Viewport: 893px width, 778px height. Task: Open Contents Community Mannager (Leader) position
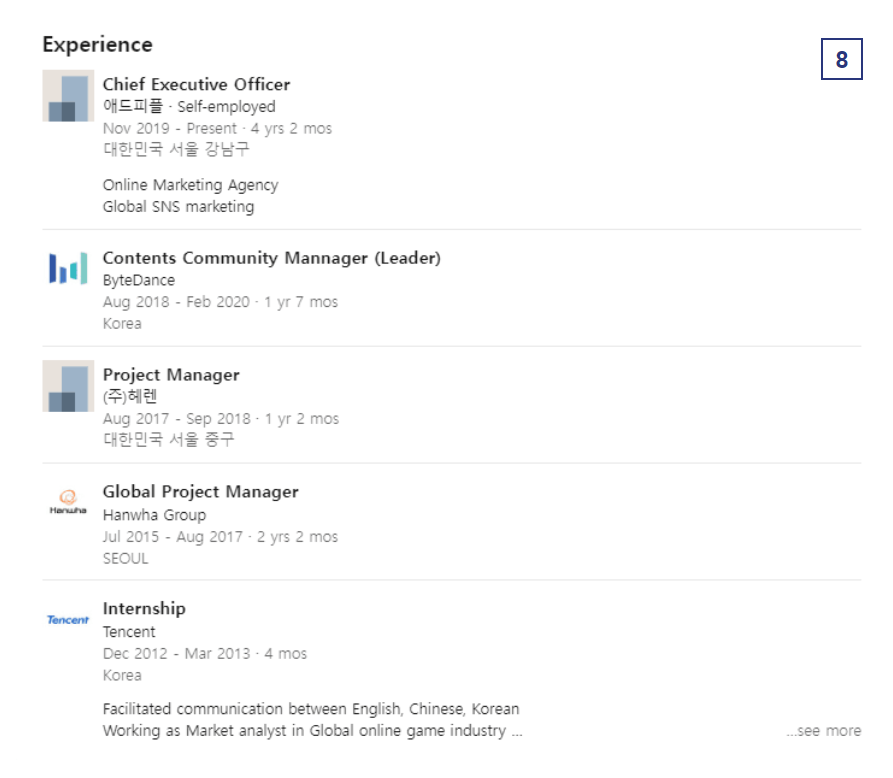[x=272, y=258]
